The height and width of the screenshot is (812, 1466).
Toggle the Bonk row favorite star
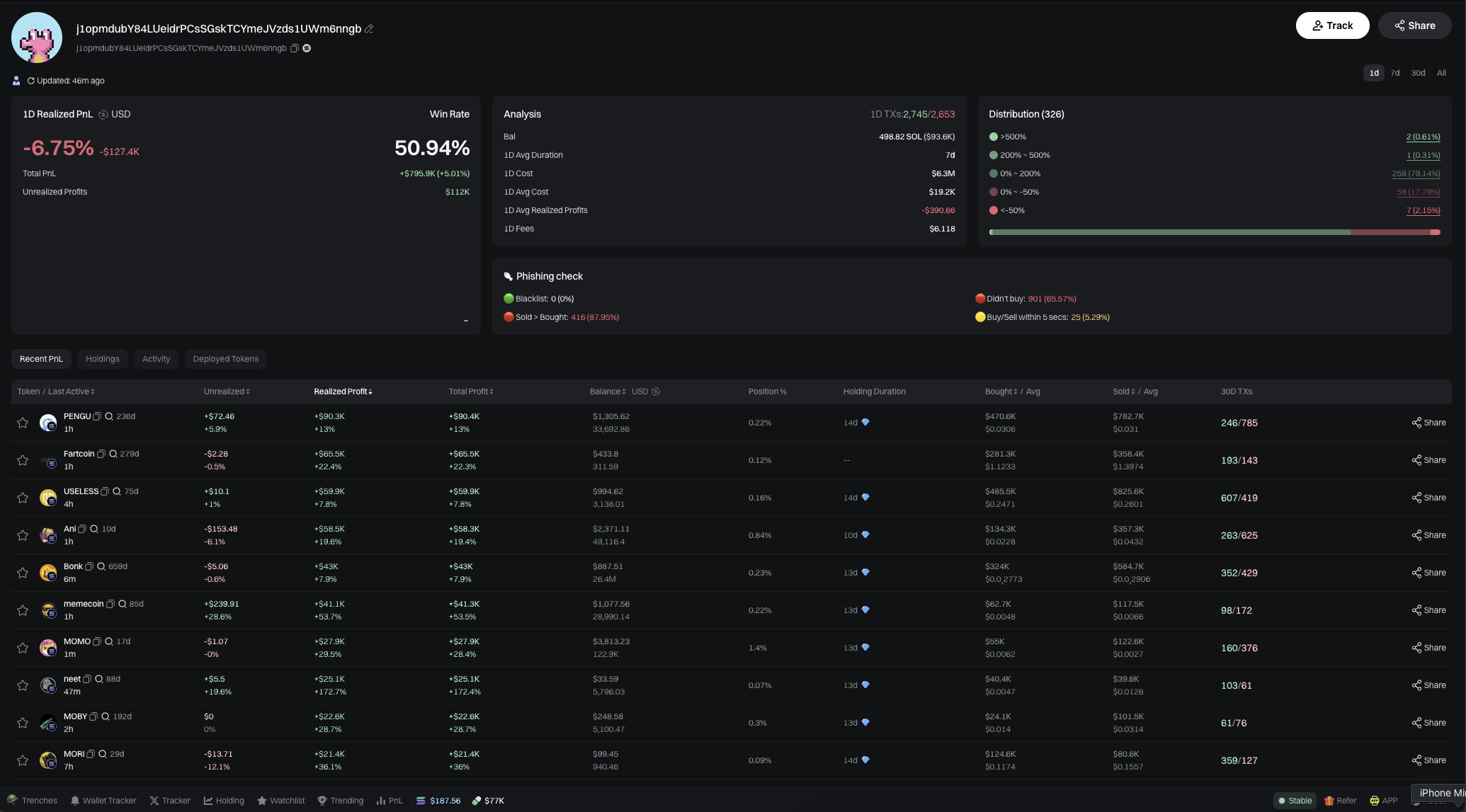(x=22, y=573)
